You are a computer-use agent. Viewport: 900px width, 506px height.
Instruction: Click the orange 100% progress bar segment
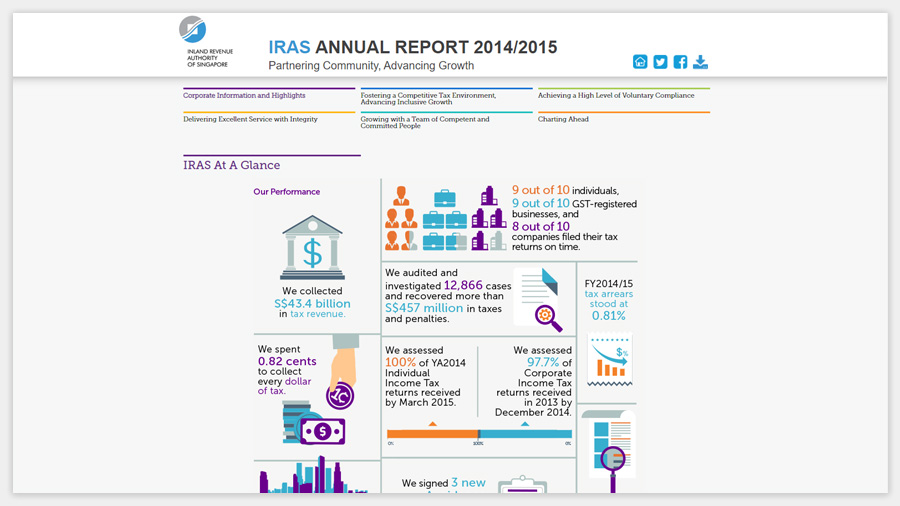pyautogui.click(x=433, y=434)
